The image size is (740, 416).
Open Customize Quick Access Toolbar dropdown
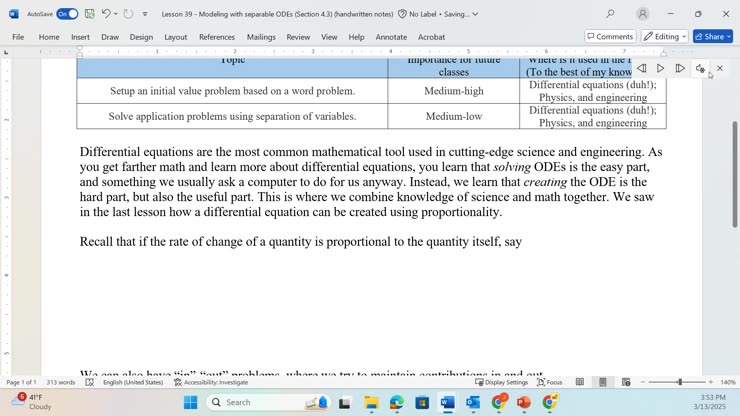tap(145, 14)
